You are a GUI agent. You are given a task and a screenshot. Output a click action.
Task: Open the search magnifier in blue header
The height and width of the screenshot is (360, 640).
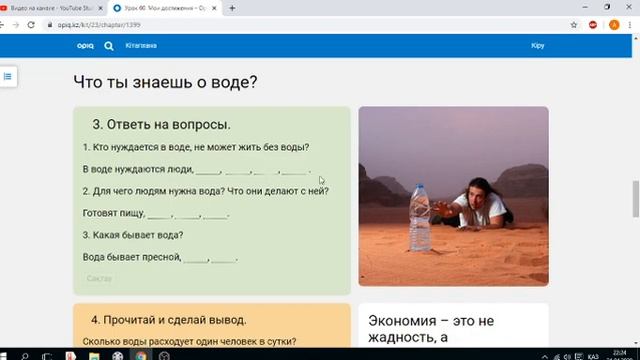pyautogui.click(x=109, y=46)
